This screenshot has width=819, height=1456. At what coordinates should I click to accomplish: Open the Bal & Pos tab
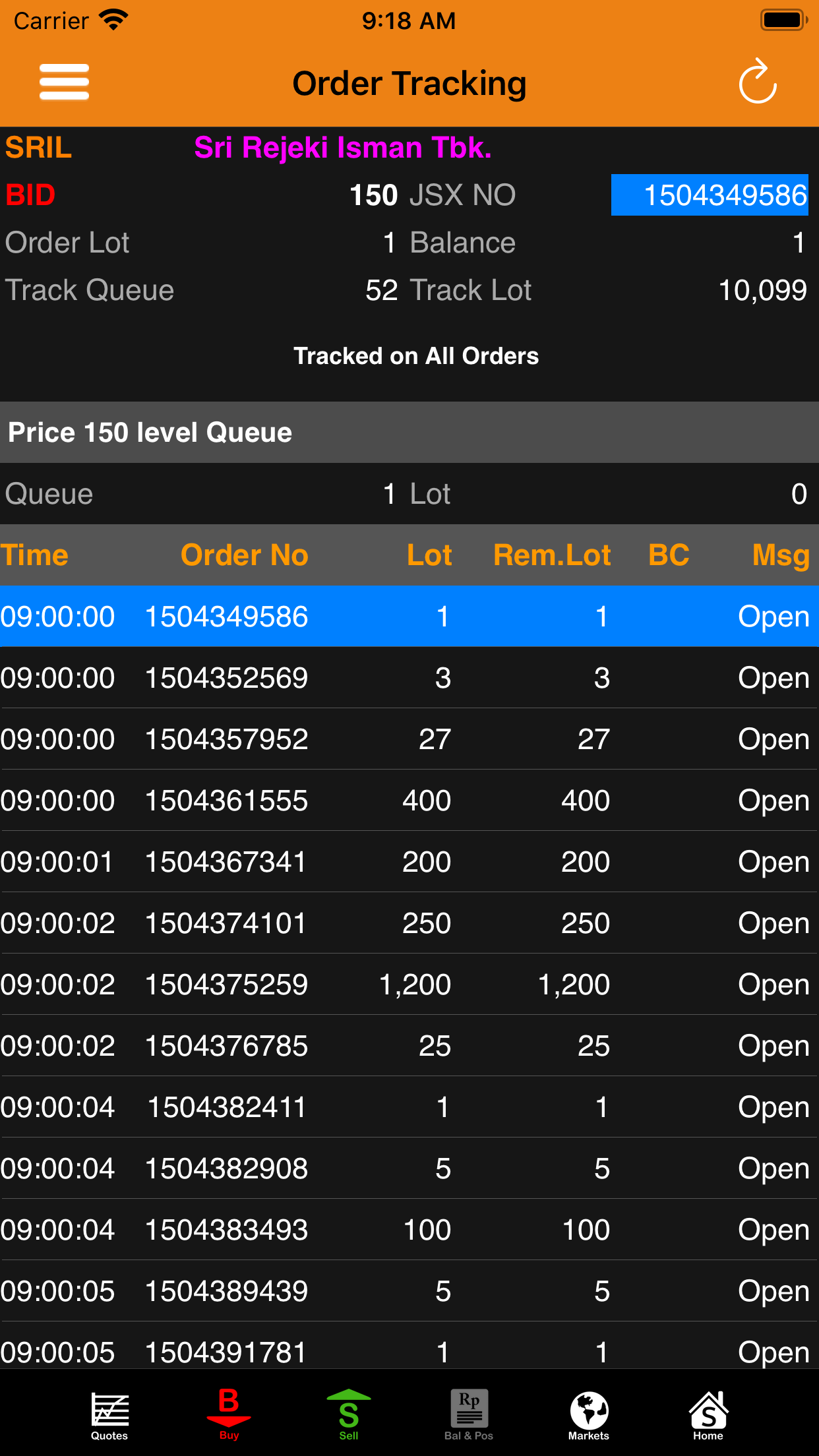click(469, 1416)
